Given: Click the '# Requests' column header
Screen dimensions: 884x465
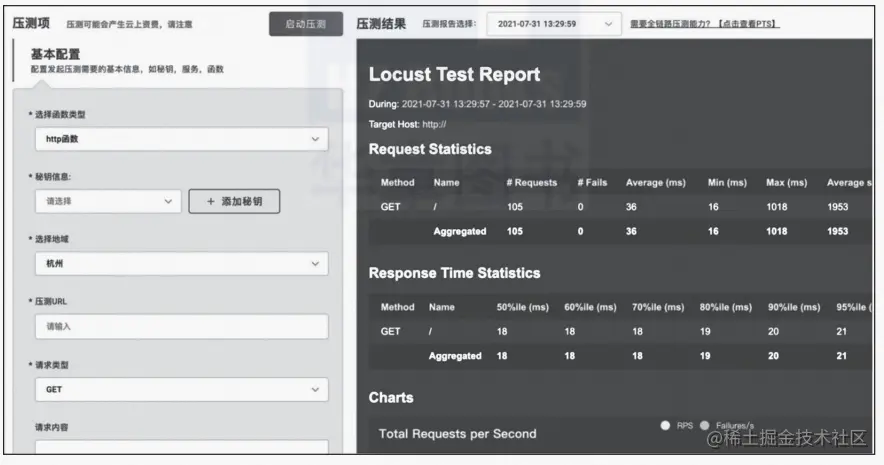Looking at the screenshot, I should pyautogui.click(x=532, y=183).
